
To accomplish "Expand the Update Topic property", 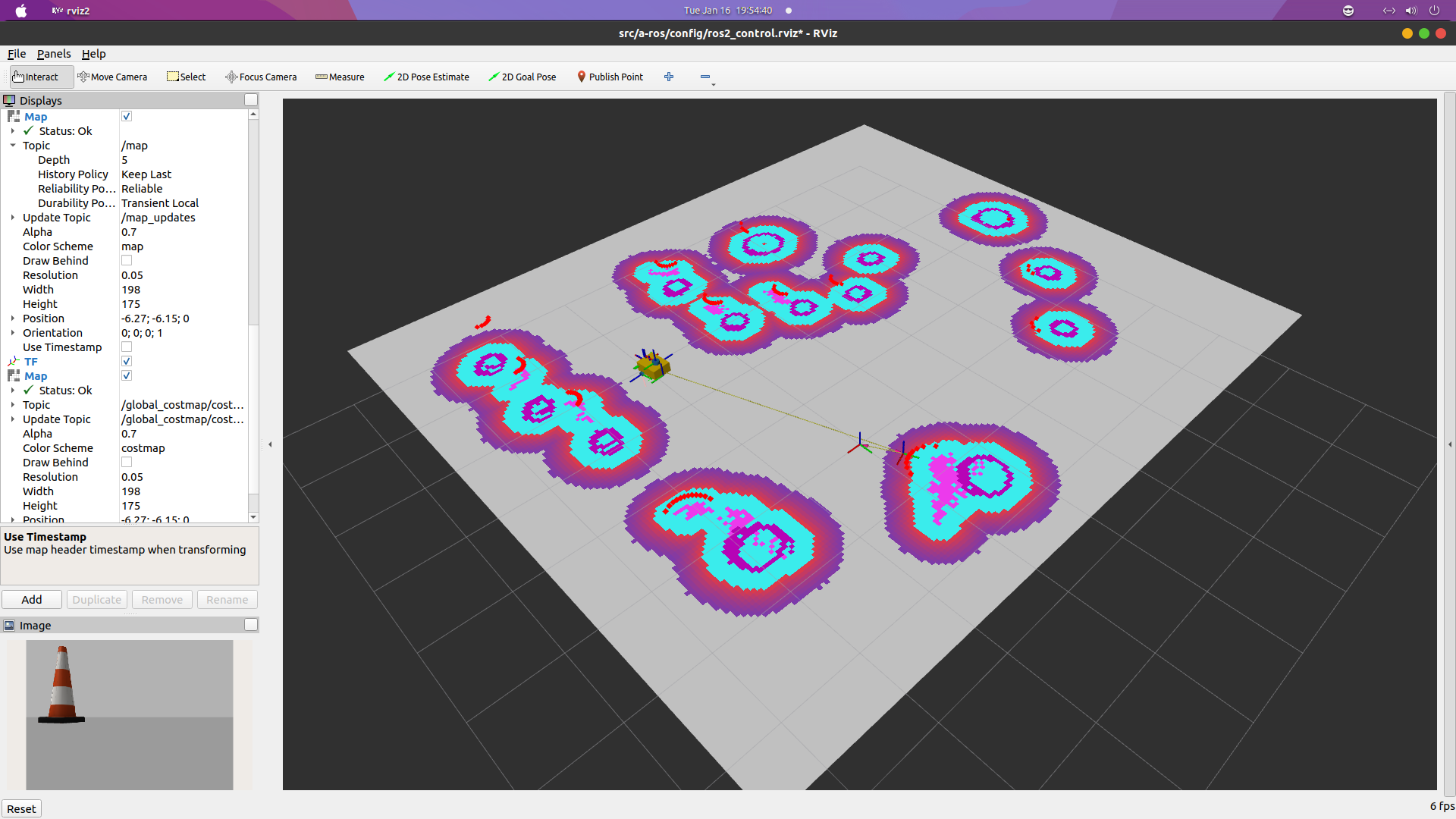I will pos(13,218).
